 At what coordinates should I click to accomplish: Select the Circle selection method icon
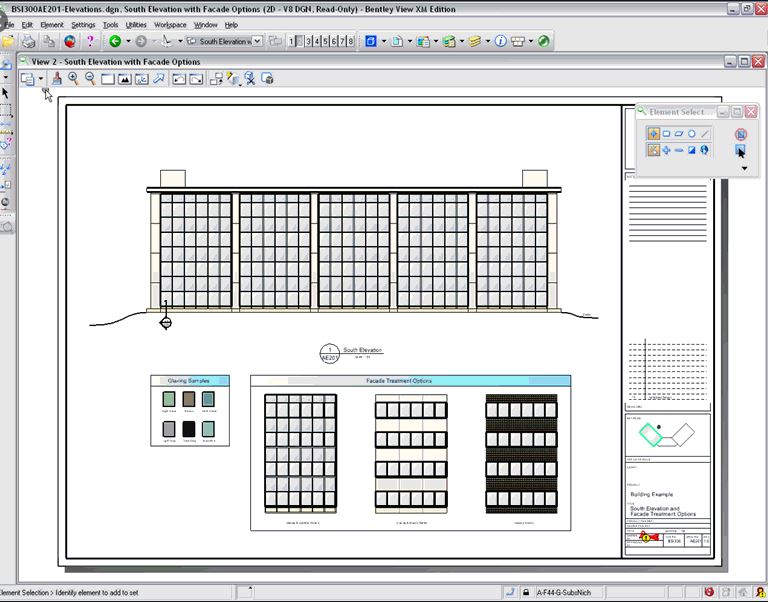click(x=691, y=133)
